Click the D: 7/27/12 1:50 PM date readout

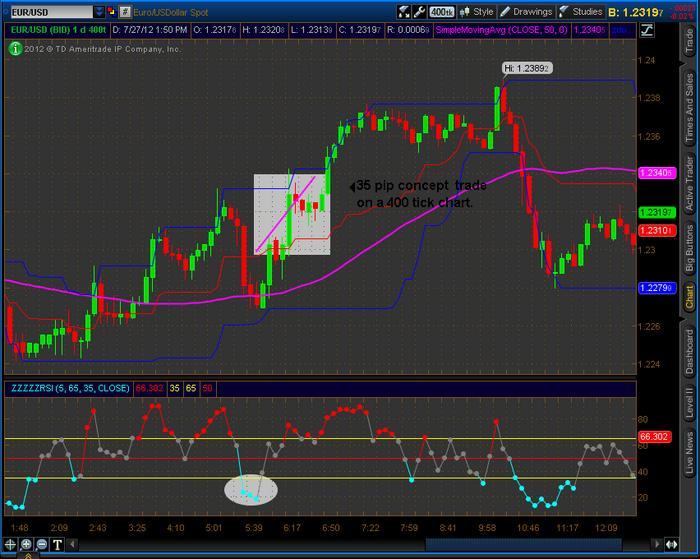[150, 30]
